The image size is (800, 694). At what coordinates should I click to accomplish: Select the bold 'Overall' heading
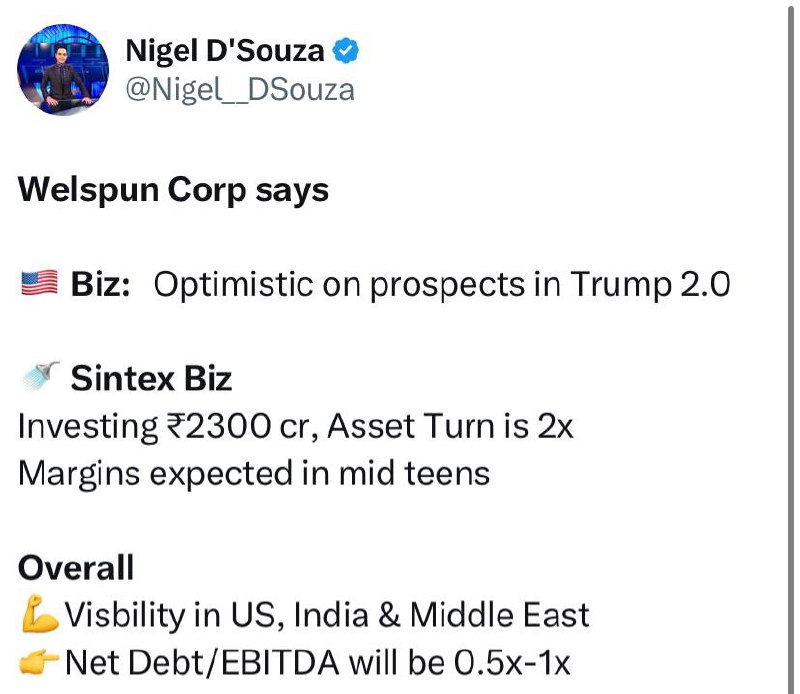tap(76, 567)
